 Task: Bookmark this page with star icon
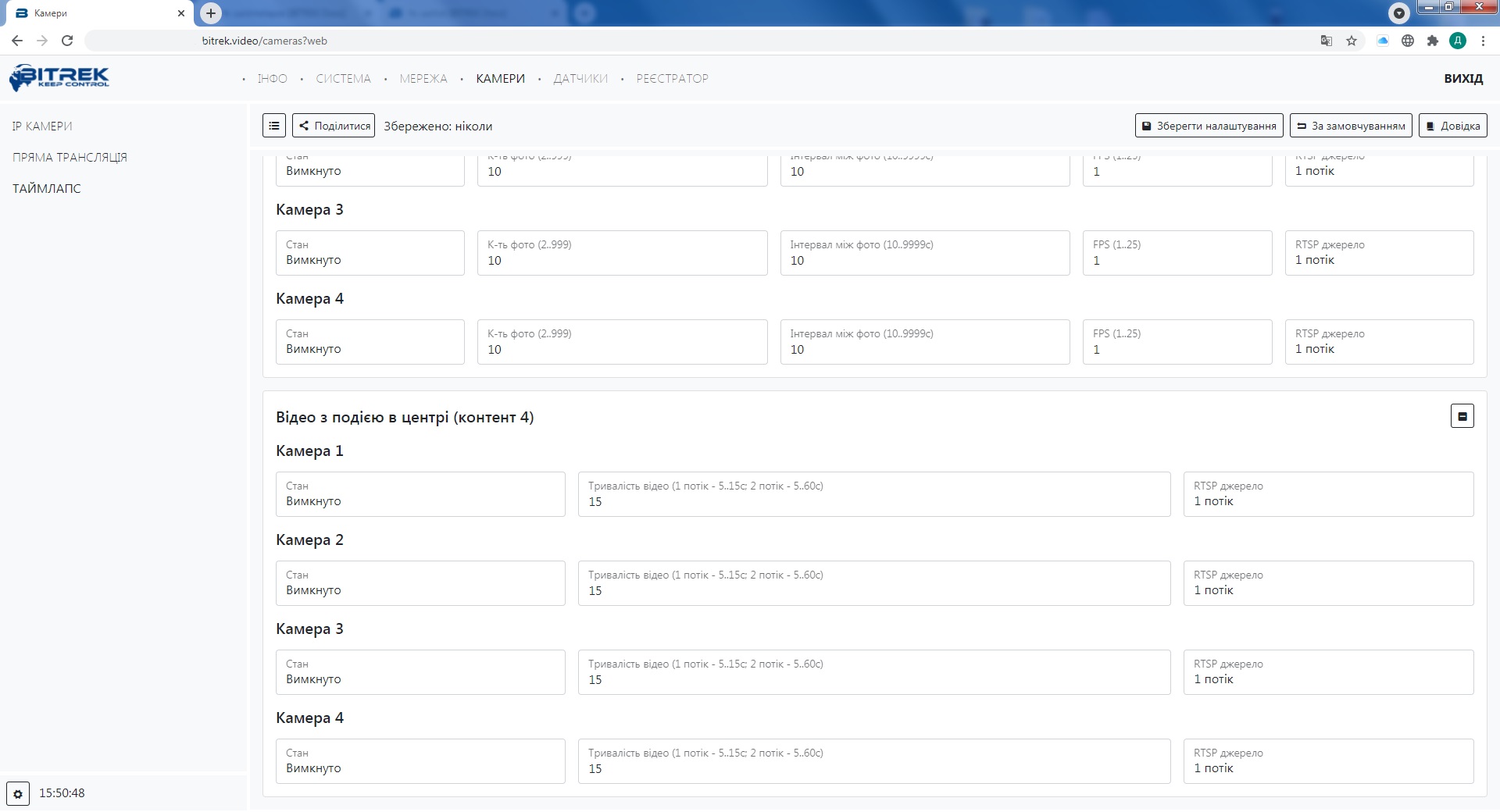click(1352, 41)
